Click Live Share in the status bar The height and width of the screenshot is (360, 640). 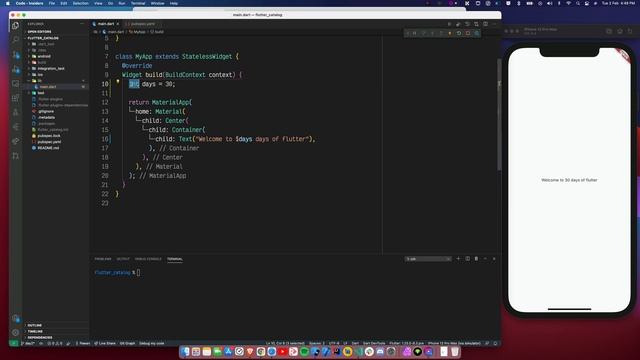pyautogui.click(x=105, y=343)
